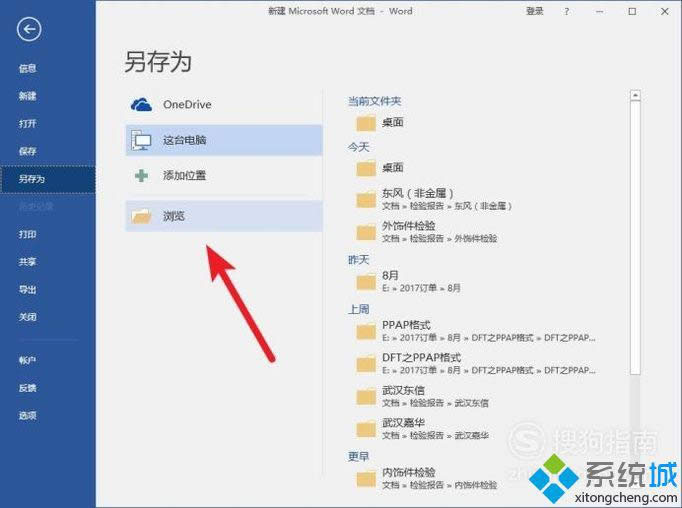
Task: Click folder icon next to 武汉嘉华
Action: pyautogui.click(x=366, y=429)
